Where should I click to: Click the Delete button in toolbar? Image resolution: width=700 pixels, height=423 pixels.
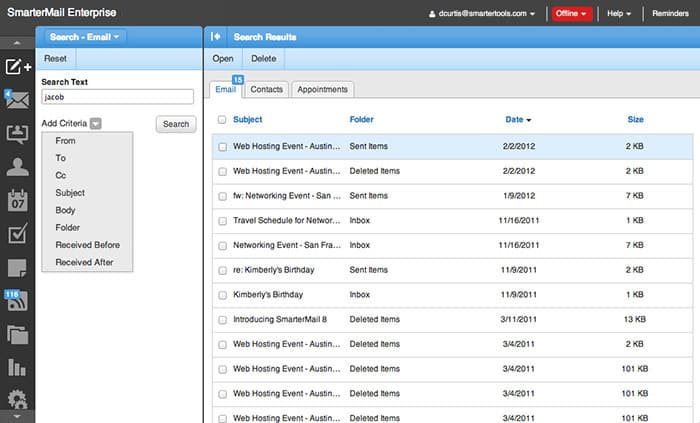tap(263, 58)
